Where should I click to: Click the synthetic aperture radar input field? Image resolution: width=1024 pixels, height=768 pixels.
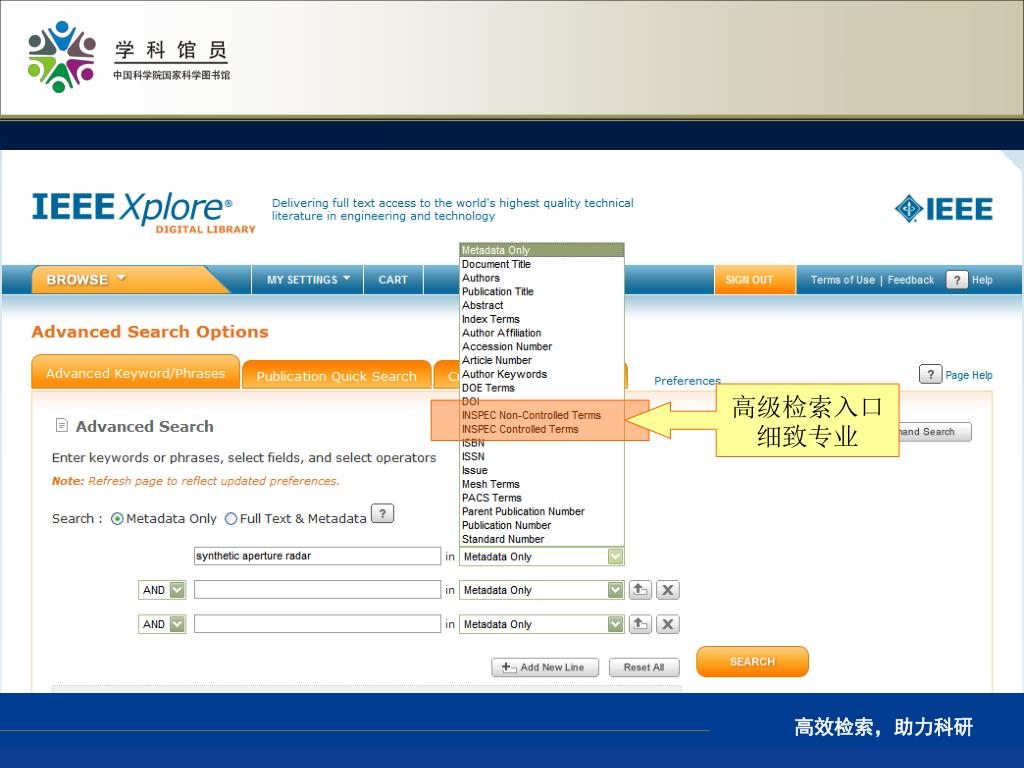(317, 556)
